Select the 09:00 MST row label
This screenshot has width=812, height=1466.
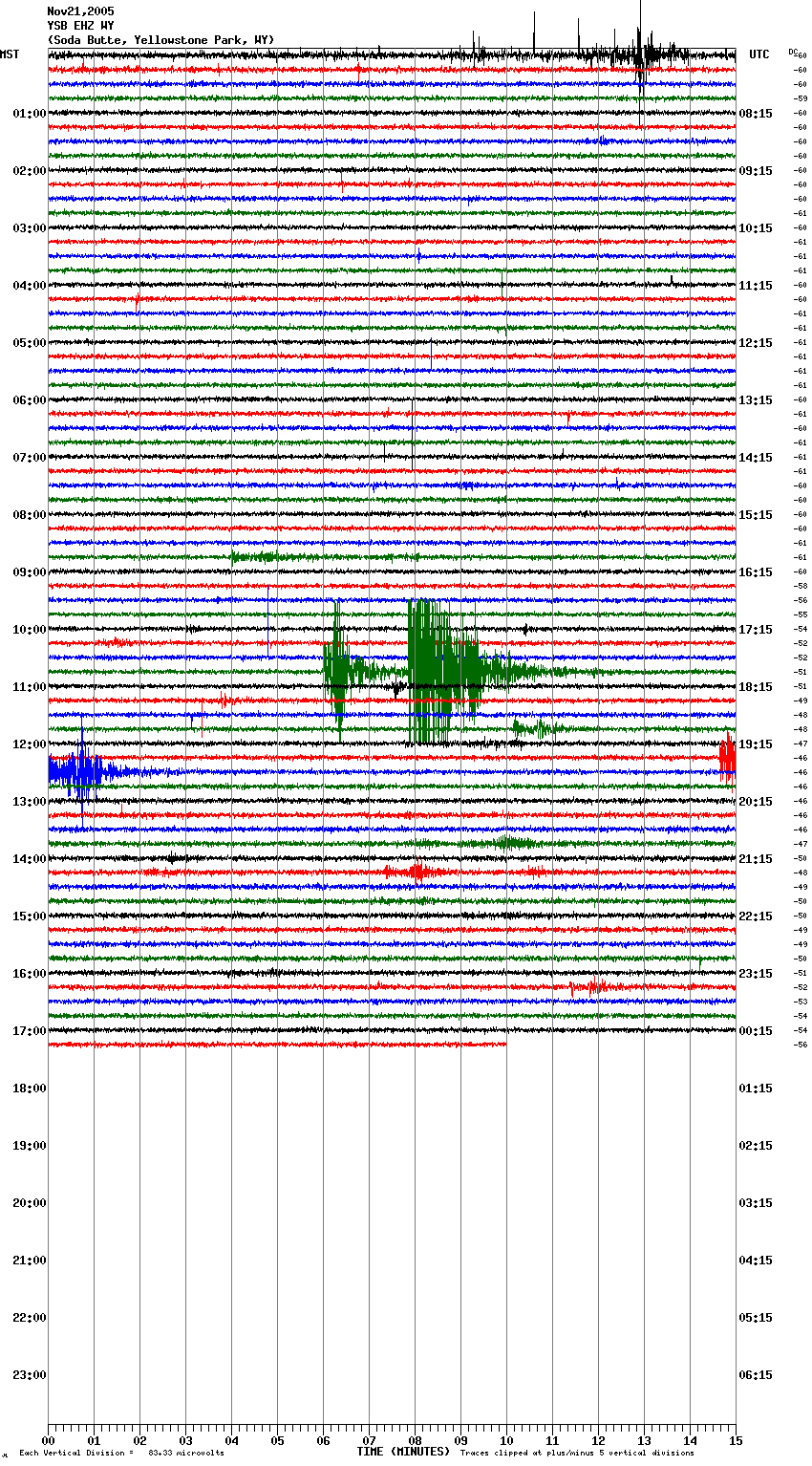click(30, 572)
